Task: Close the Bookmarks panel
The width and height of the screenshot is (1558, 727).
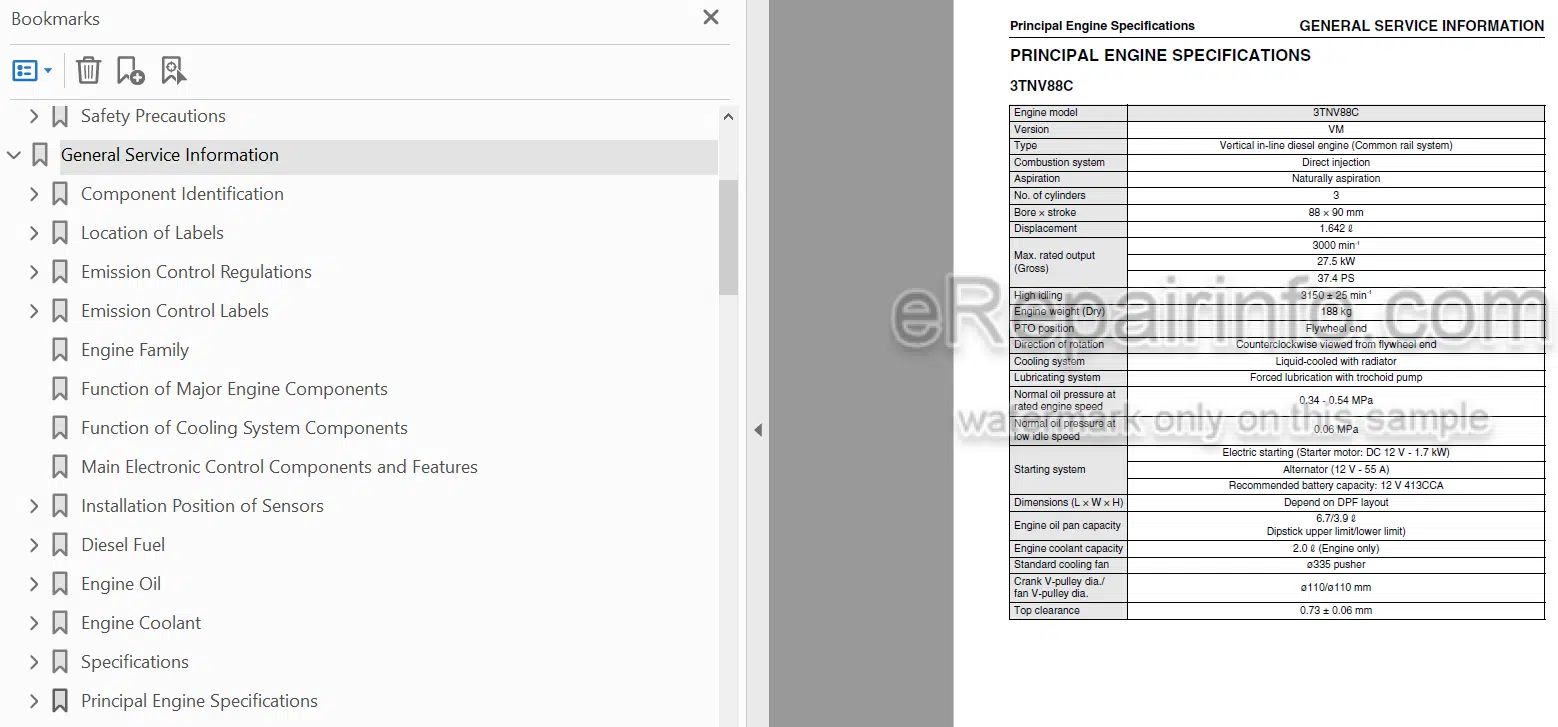Action: (711, 17)
